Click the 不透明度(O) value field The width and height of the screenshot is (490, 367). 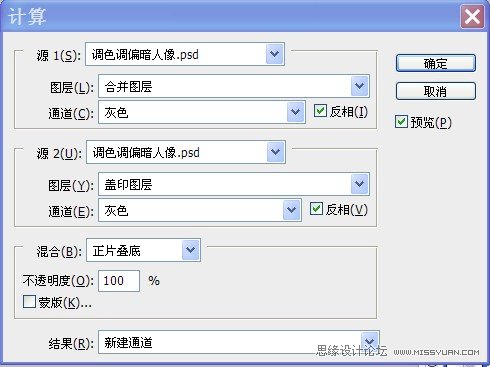[x=119, y=281]
